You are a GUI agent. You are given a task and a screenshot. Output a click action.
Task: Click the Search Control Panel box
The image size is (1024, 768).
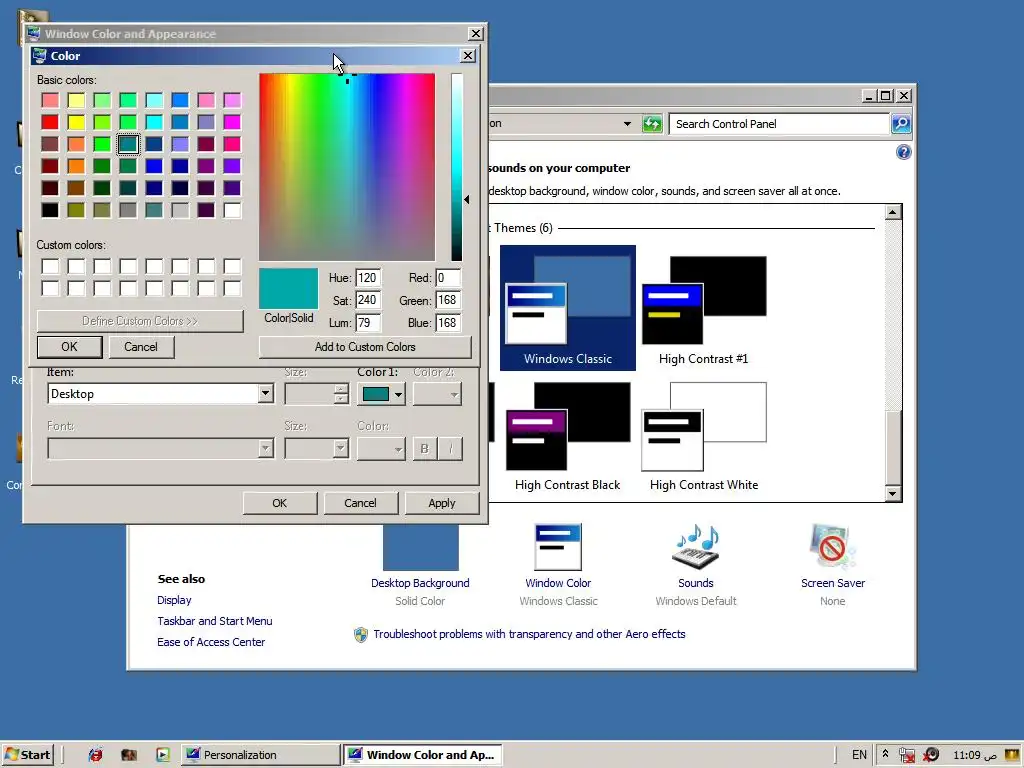click(x=779, y=123)
